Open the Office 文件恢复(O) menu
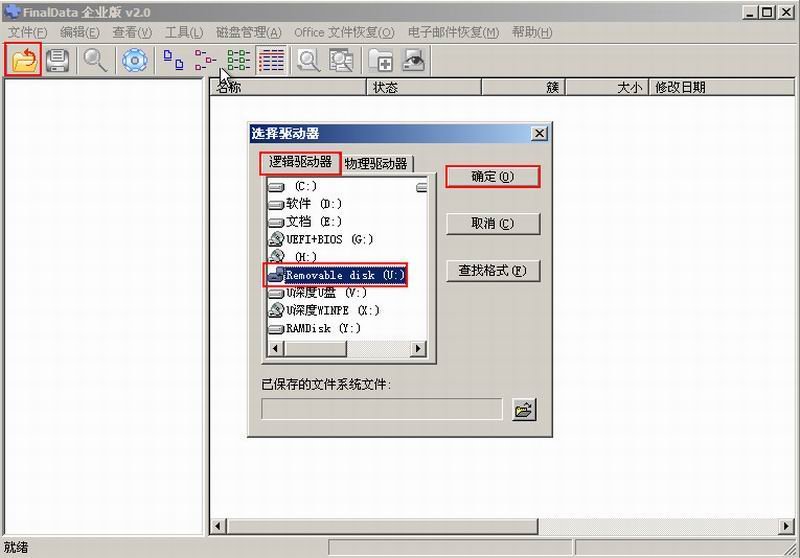 tap(344, 33)
